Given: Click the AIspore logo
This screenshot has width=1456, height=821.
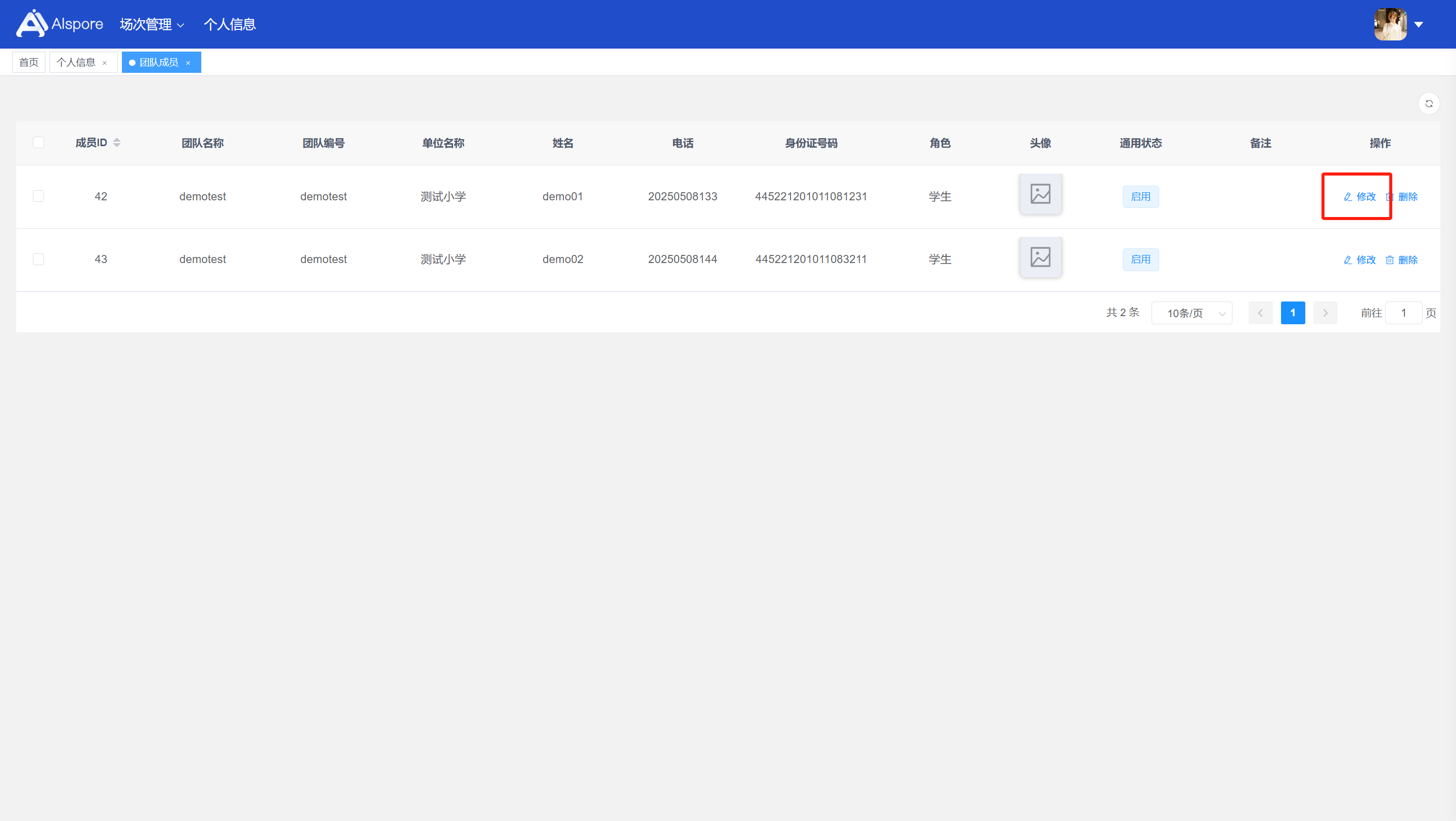Looking at the screenshot, I should tap(60, 24).
